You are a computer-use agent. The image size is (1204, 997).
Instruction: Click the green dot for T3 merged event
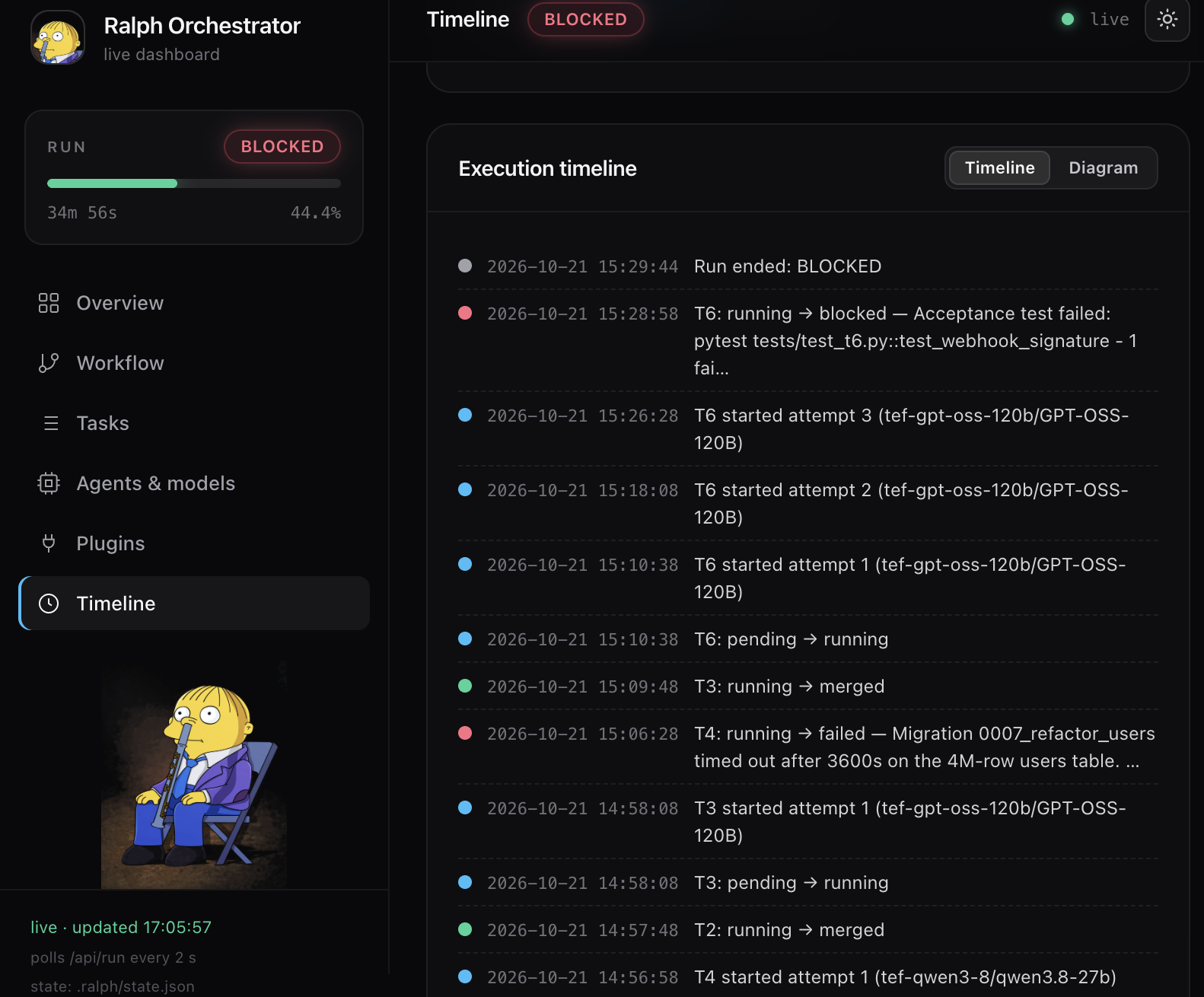(x=465, y=686)
